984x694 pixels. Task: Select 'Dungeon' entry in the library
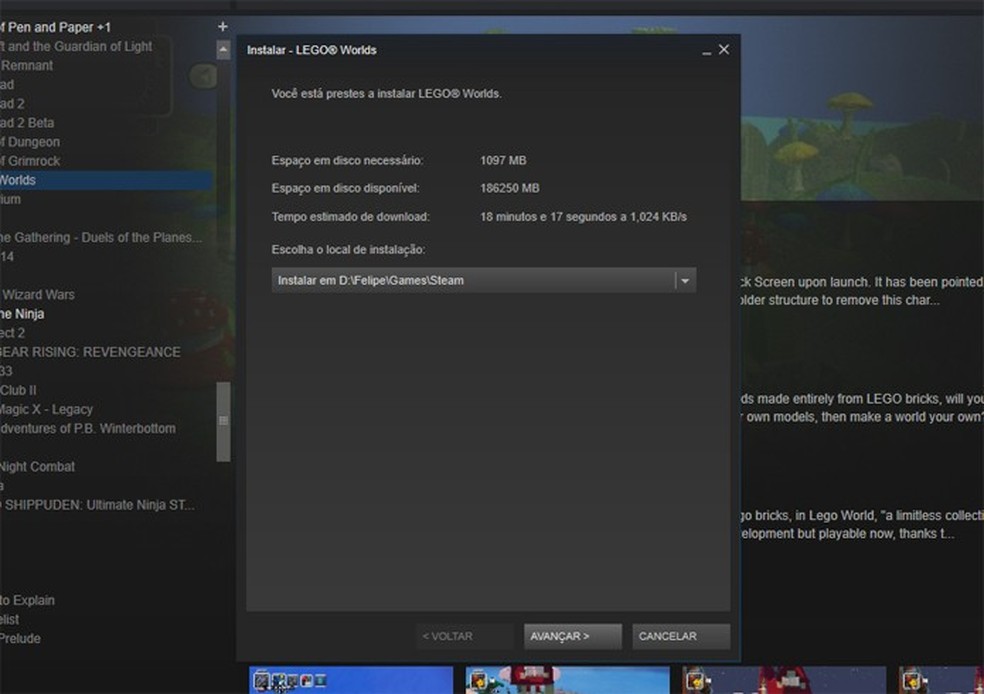(x=30, y=142)
